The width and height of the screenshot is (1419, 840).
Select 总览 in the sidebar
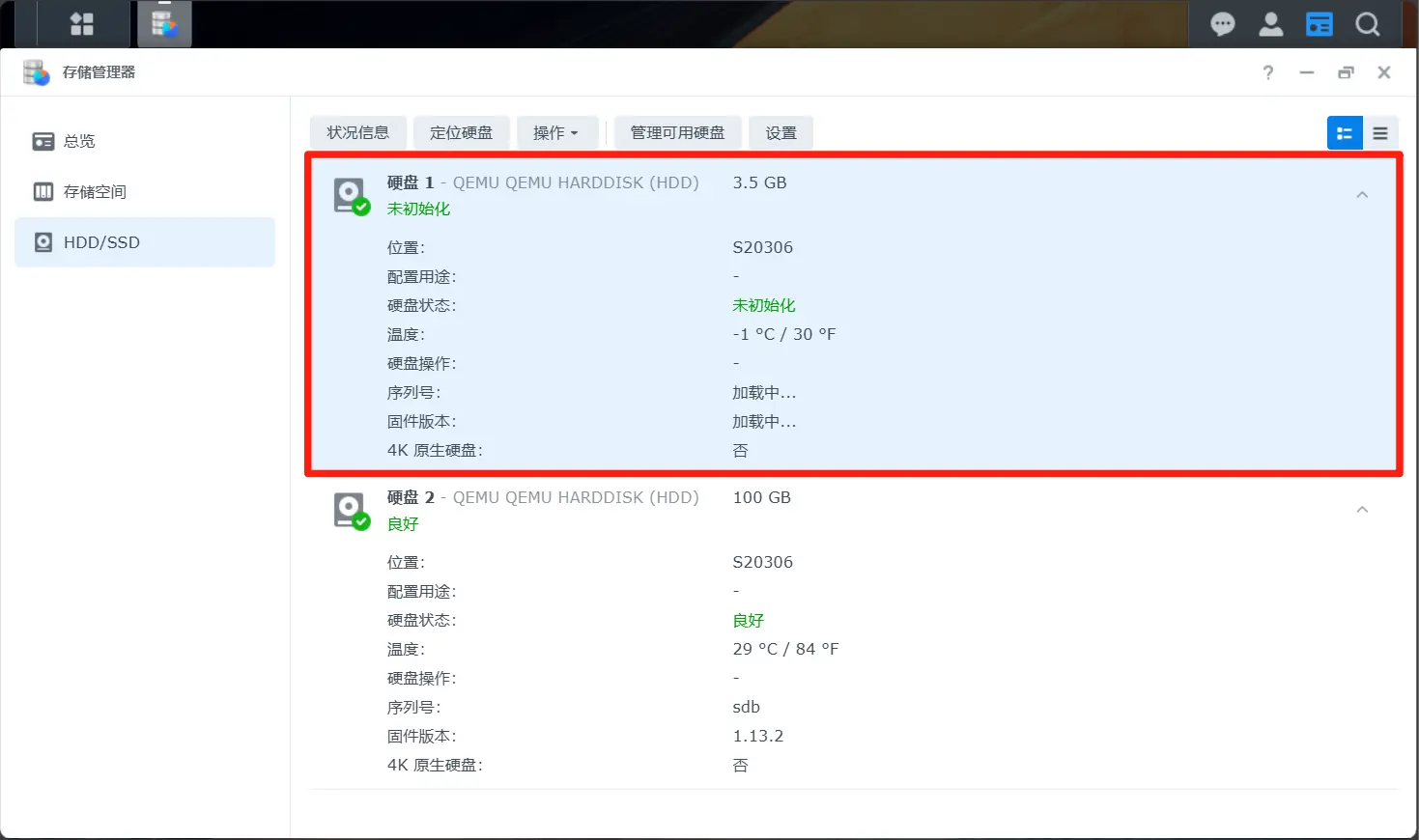pos(79,142)
